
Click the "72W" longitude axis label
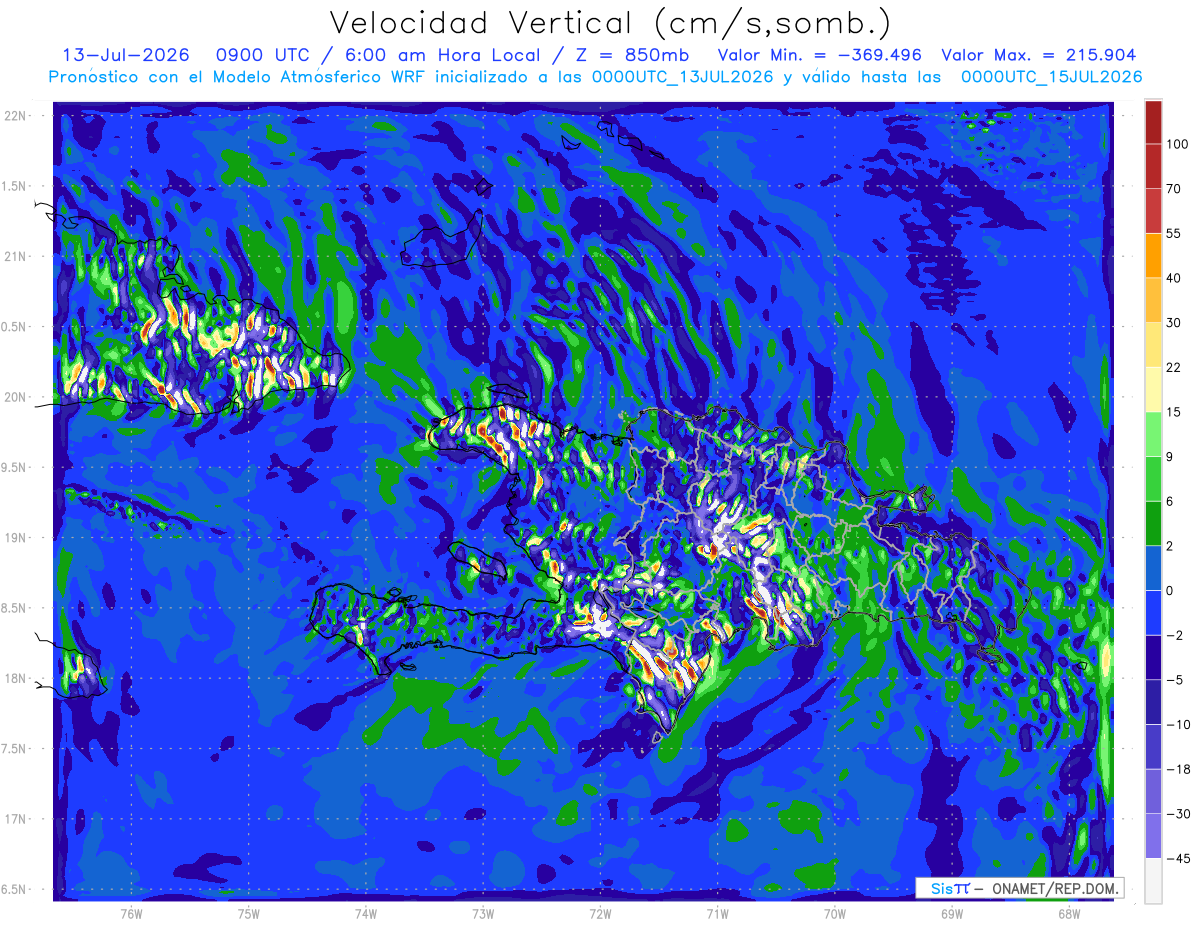[600, 913]
